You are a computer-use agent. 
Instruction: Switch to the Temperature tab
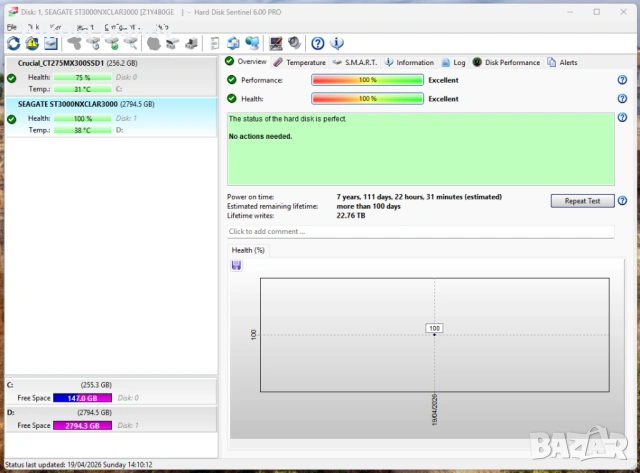(x=300, y=62)
